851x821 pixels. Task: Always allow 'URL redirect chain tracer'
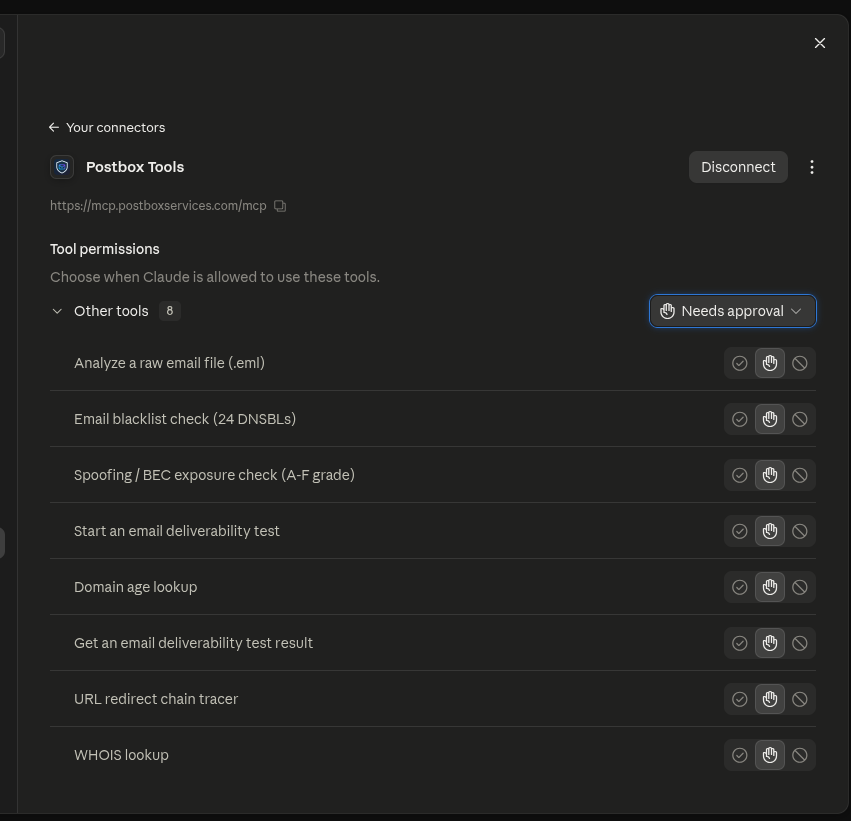pyautogui.click(x=740, y=699)
